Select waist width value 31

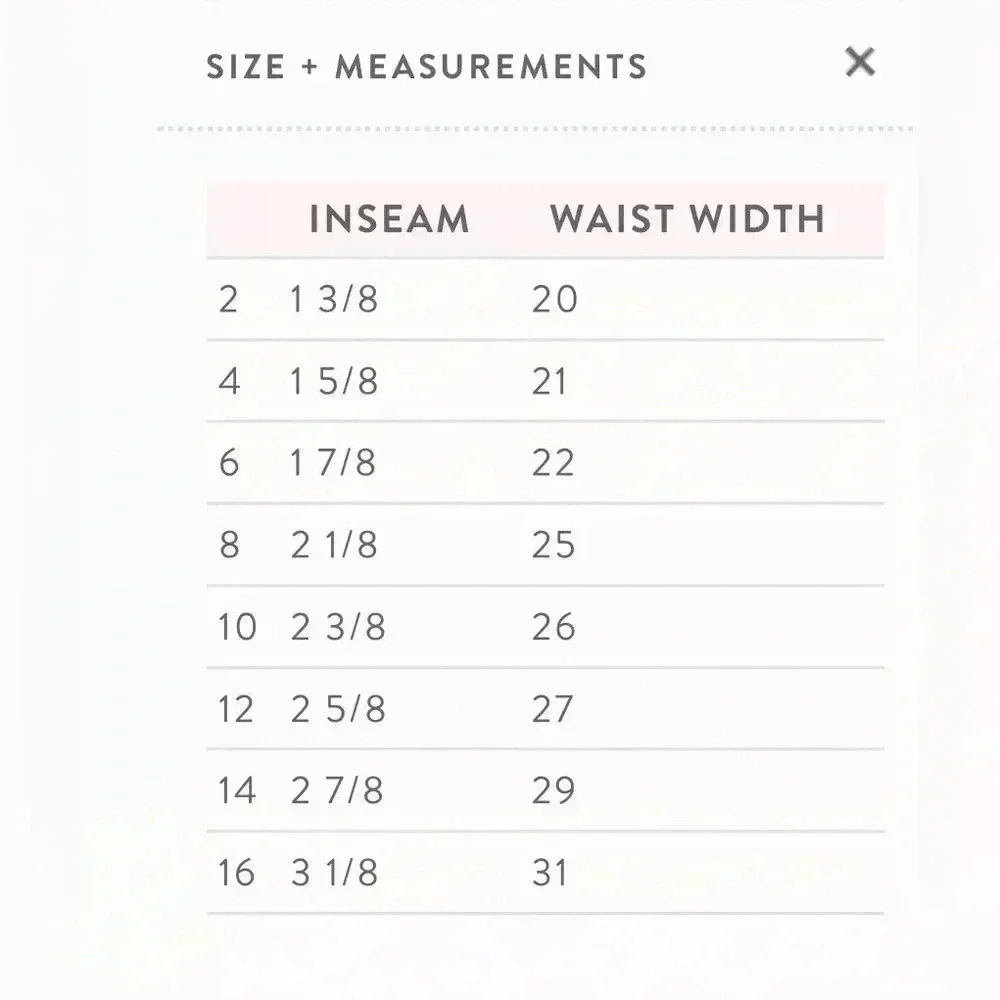[550, 873]
